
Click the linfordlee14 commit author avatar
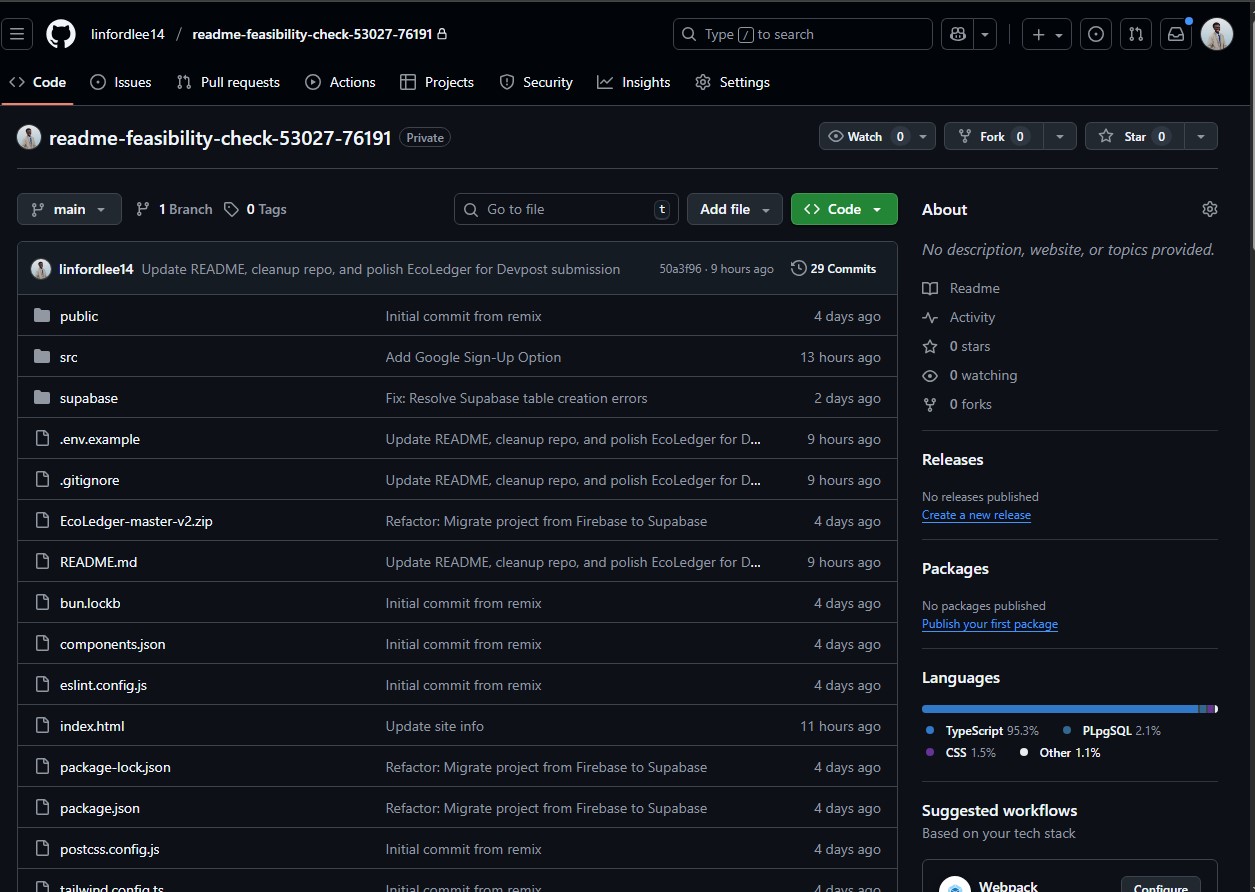[41, 269]
